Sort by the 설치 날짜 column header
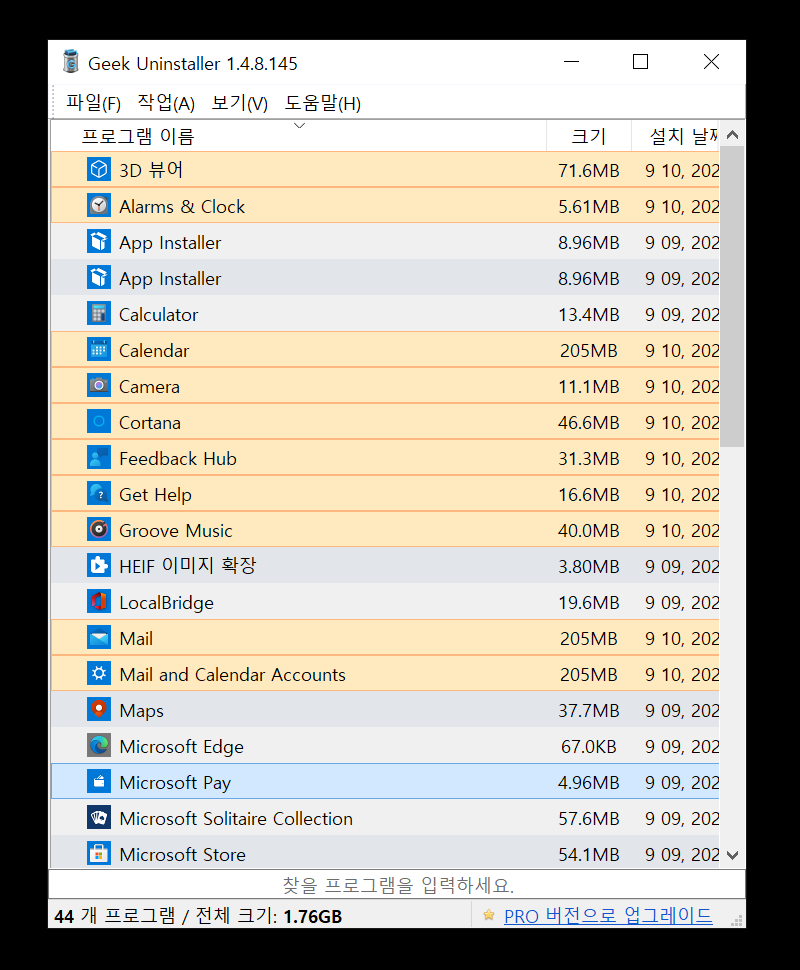Image resolution: width=800 pixels, height=970 pixels. pyautogui.click(x=675, y=135)
